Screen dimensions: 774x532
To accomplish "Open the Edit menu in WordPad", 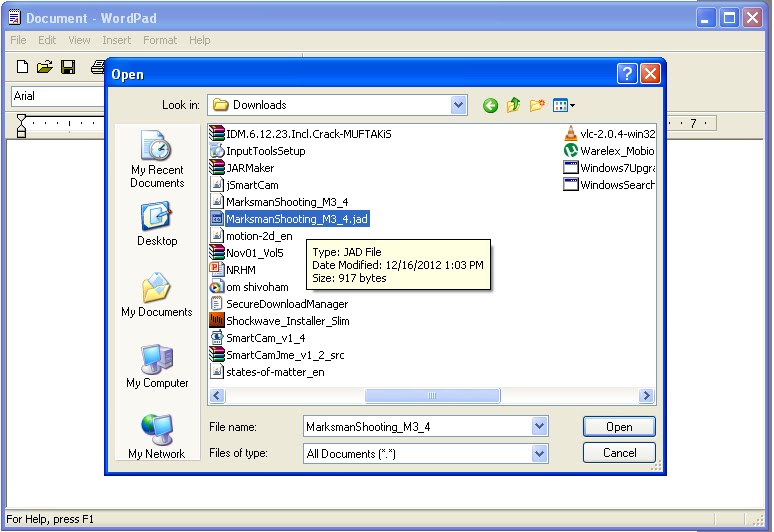I will point(47,40).
